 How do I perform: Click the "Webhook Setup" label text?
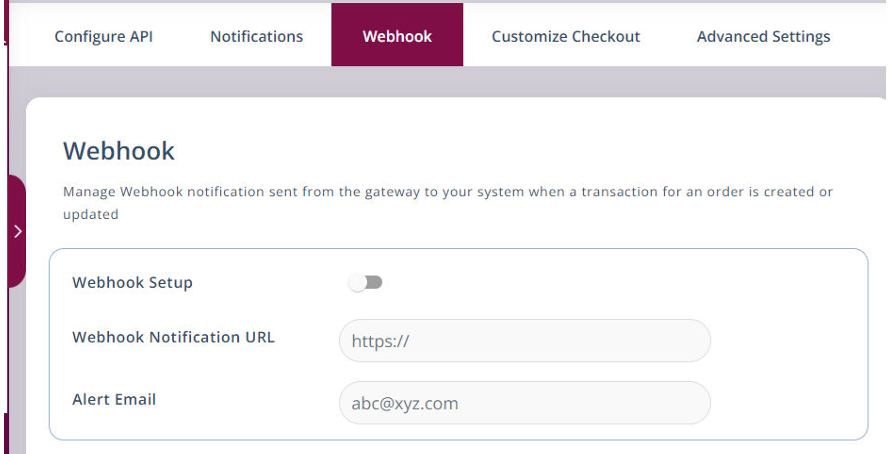132,283
